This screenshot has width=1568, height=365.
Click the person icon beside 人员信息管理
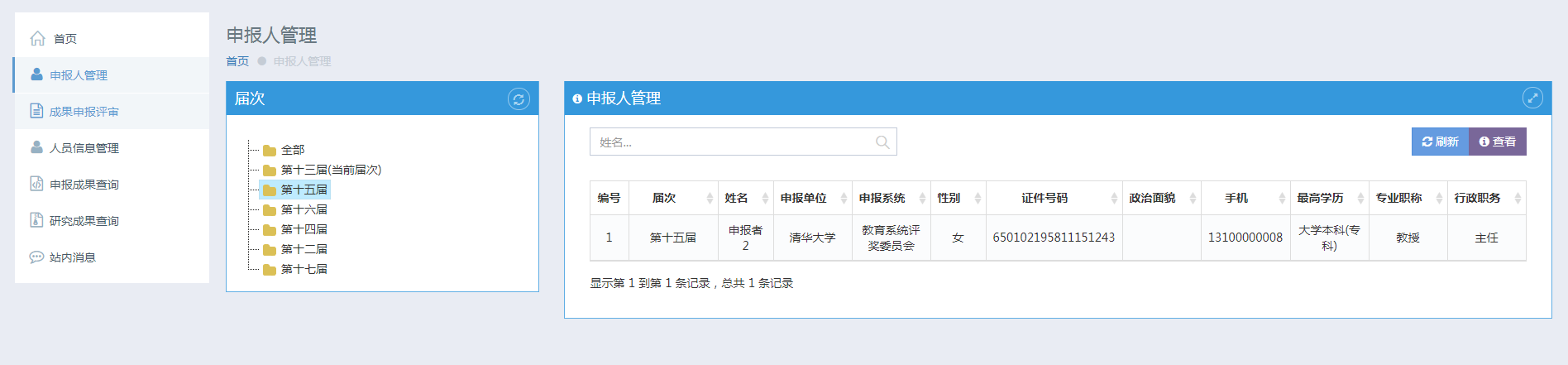(36, 147)
